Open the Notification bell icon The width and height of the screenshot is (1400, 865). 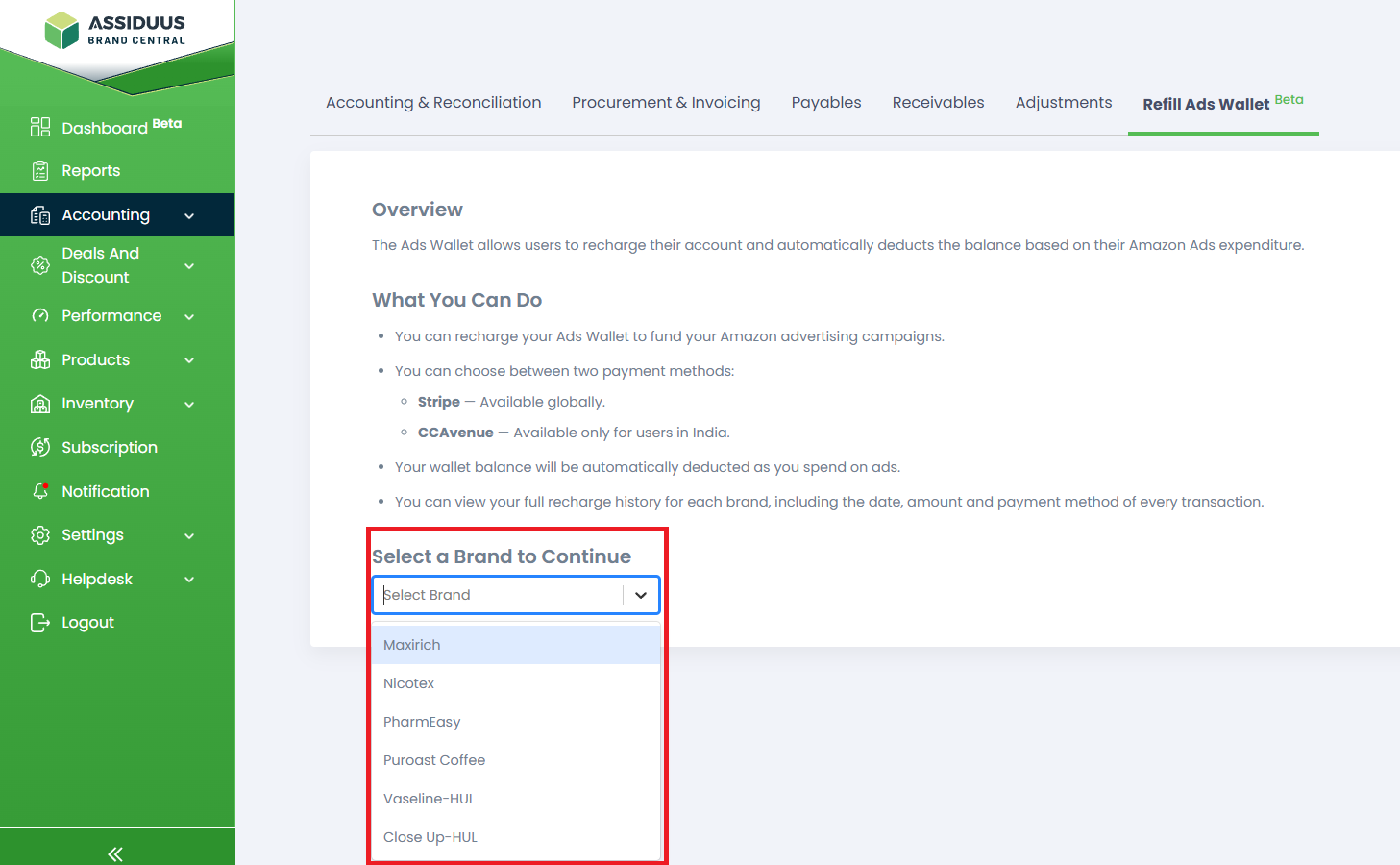[x=40, y=491]
